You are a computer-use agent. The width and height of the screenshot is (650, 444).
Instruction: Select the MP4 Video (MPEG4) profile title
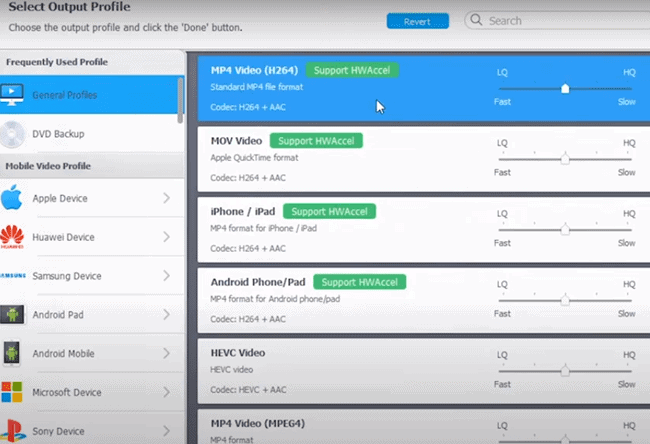coord(258,423)
